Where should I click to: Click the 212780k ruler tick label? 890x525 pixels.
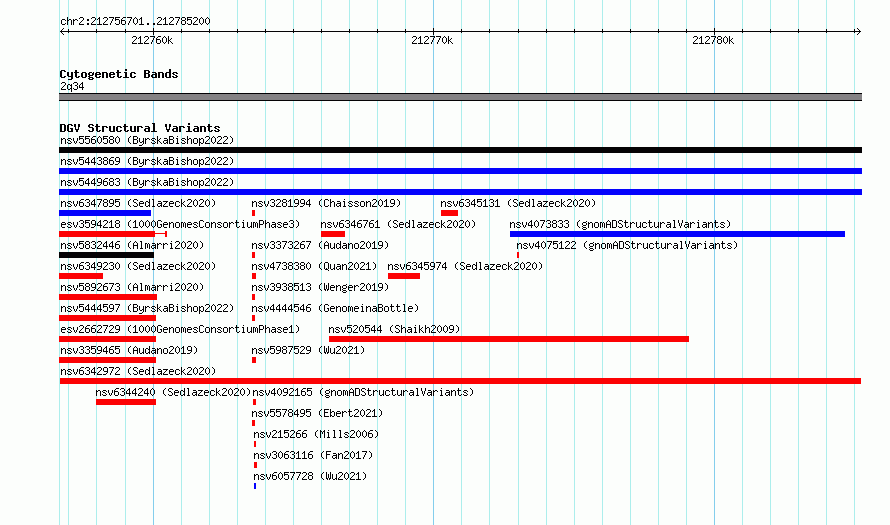[x=713, y=41]
